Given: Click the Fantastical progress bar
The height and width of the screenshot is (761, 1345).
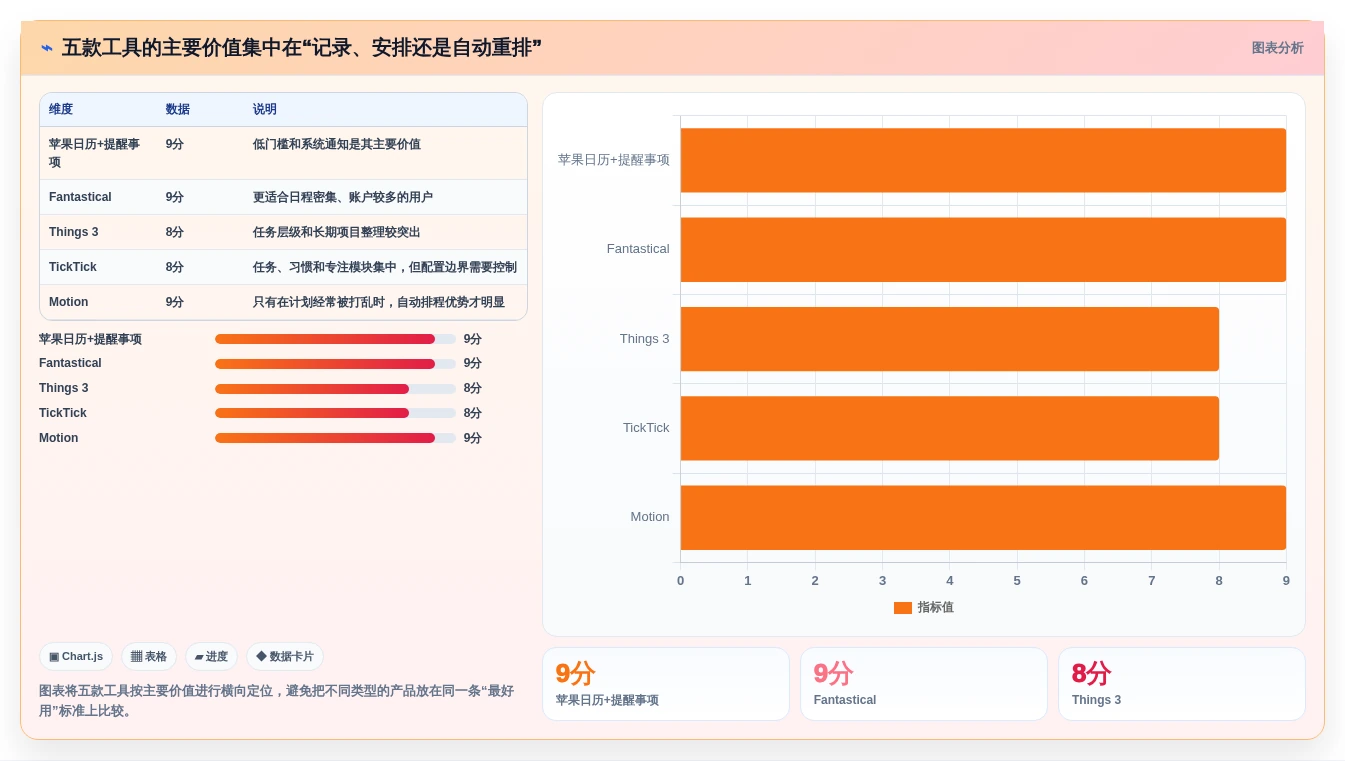Looking at the screenshot, I should 335,364.
